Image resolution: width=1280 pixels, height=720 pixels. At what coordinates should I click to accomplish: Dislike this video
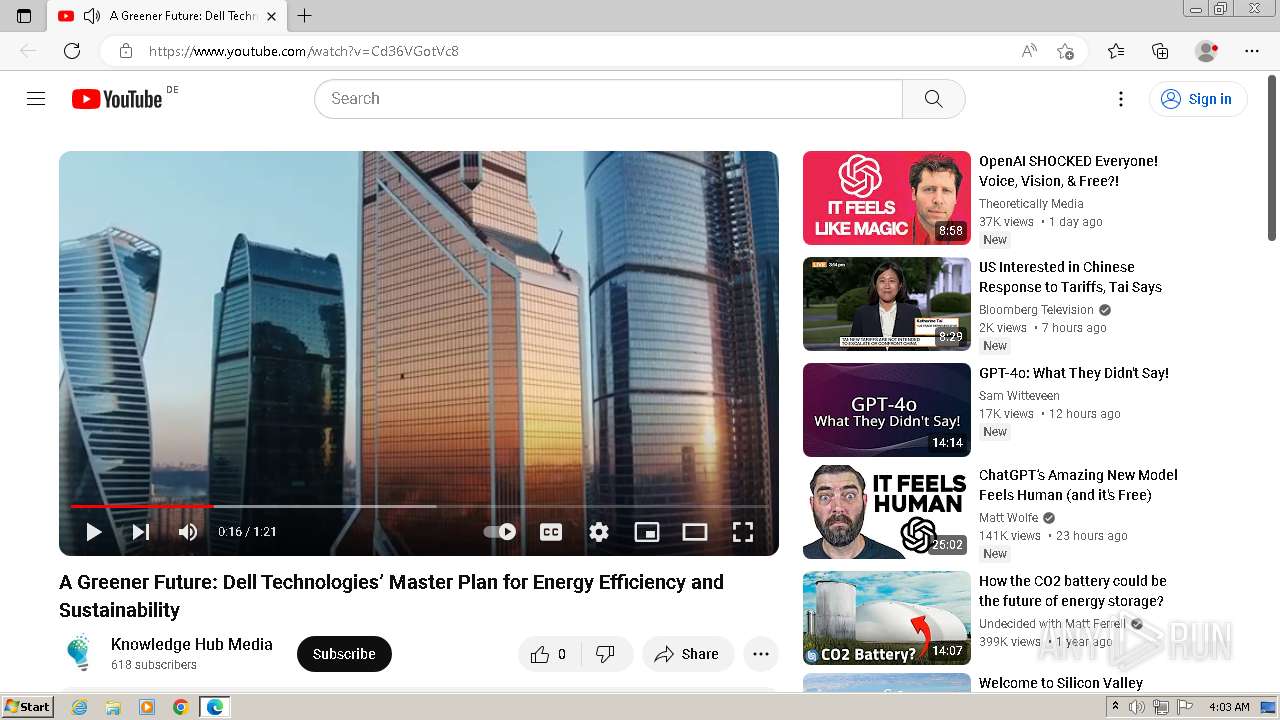click(x=606, y=654)
